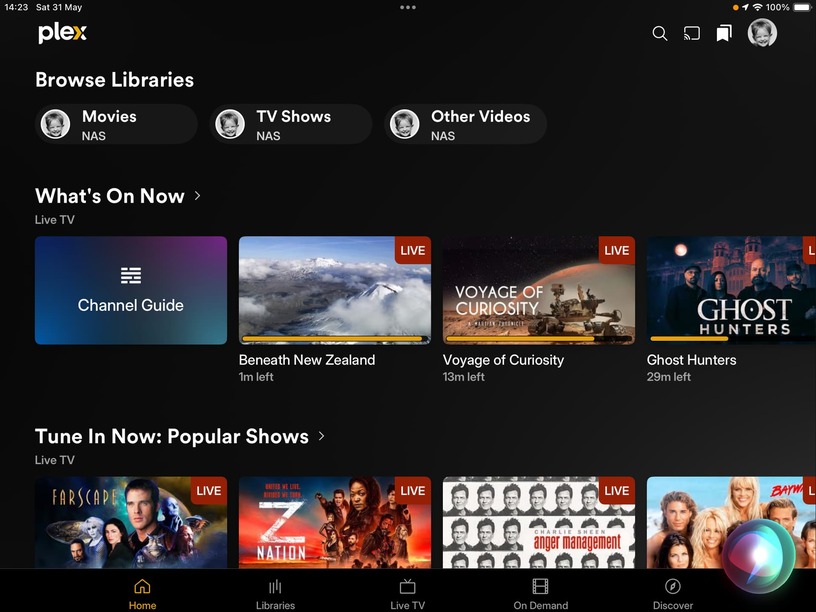
Task: Play the Anger Management thumbnail
Action: pos(539,522)
